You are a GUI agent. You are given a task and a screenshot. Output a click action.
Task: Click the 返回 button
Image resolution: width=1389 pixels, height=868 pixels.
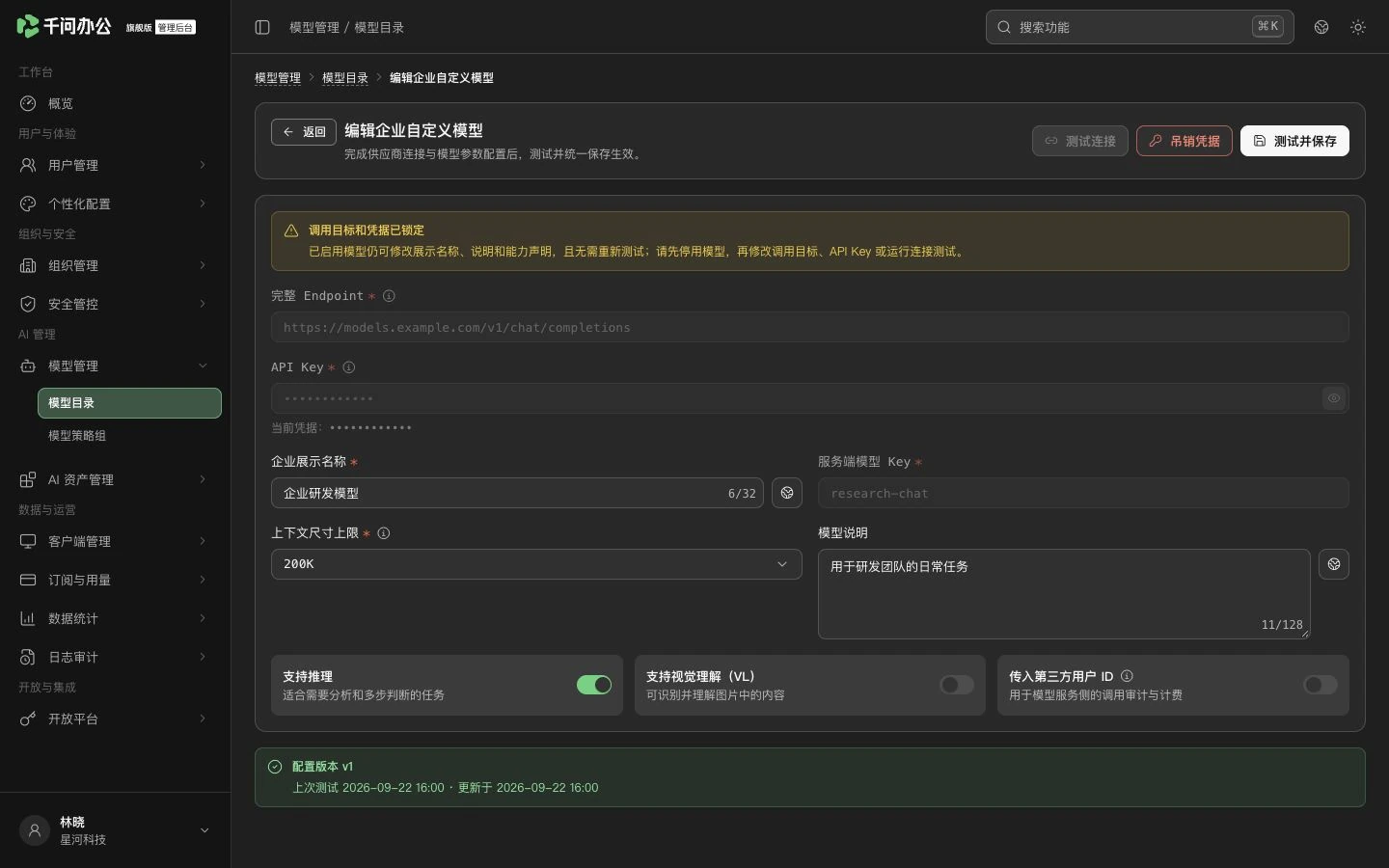(x=304, y=132)
